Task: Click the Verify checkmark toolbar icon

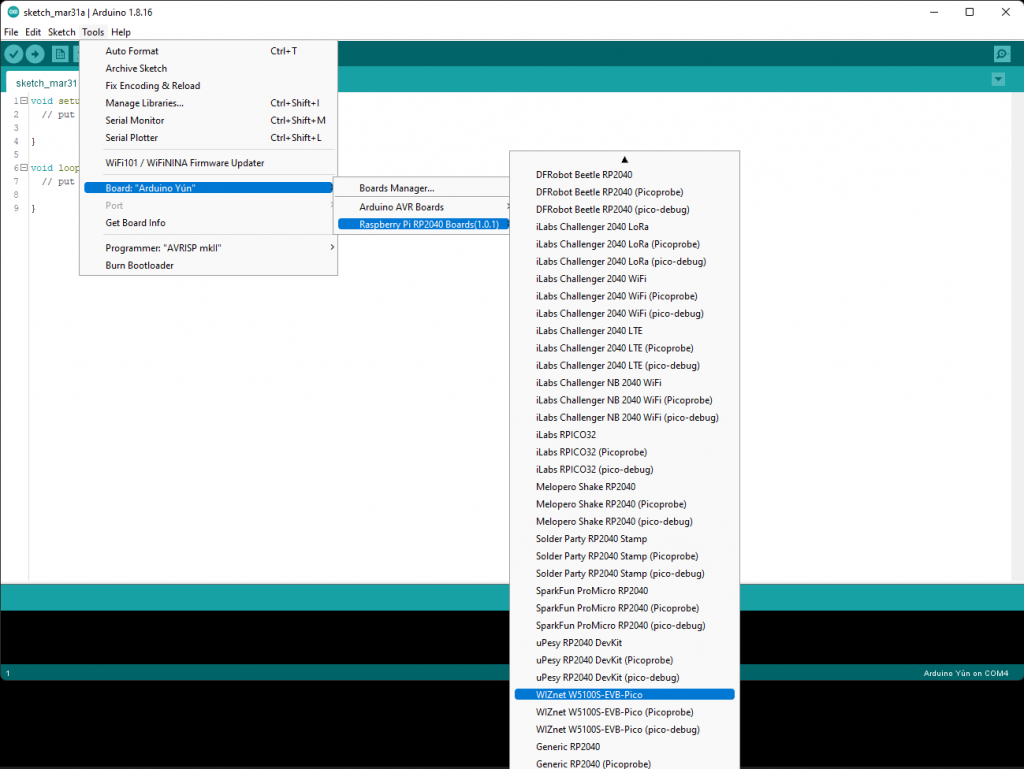Action: 14,54
